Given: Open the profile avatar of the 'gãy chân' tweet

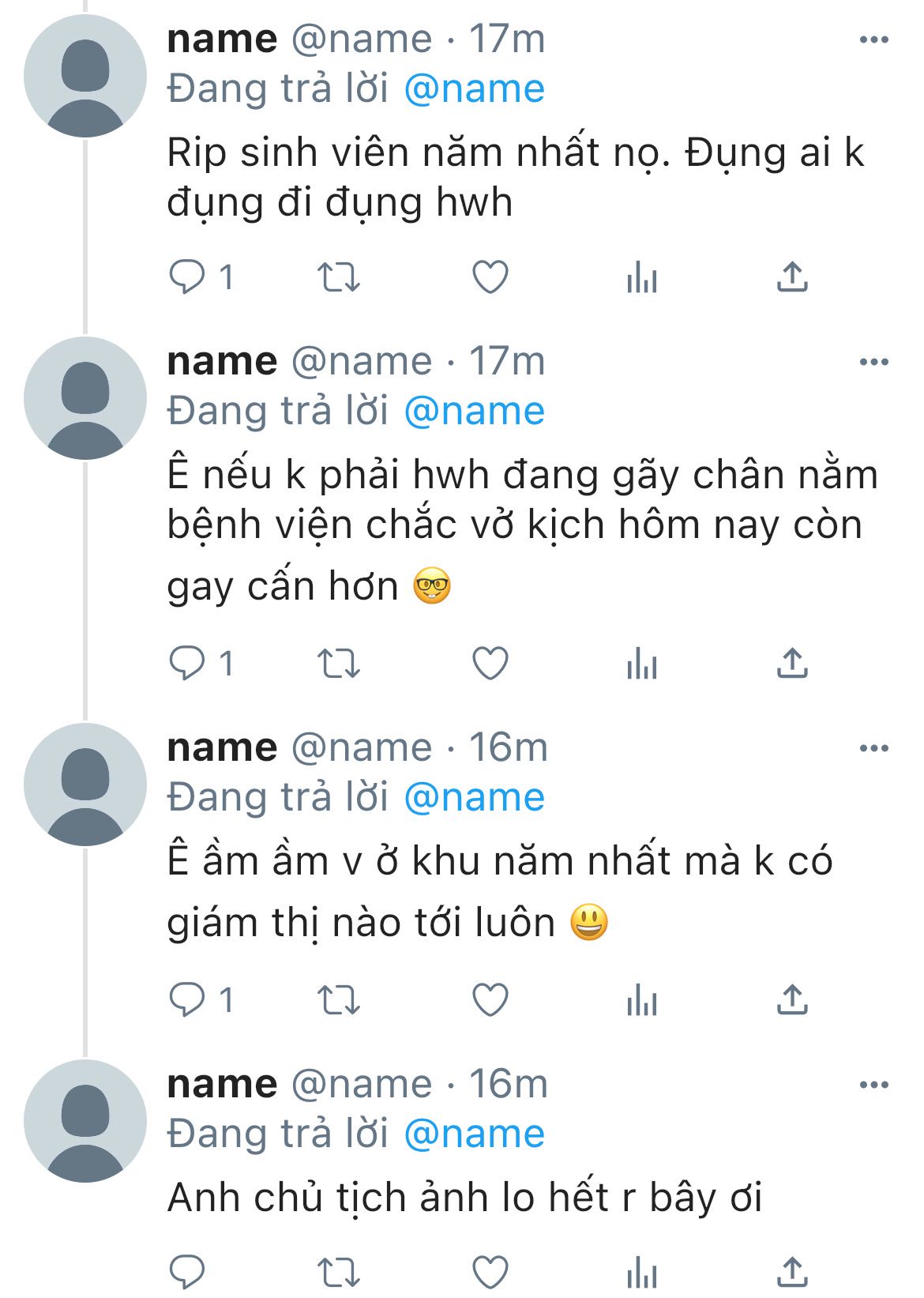Looking at the screenshot, I should (85, 398).
